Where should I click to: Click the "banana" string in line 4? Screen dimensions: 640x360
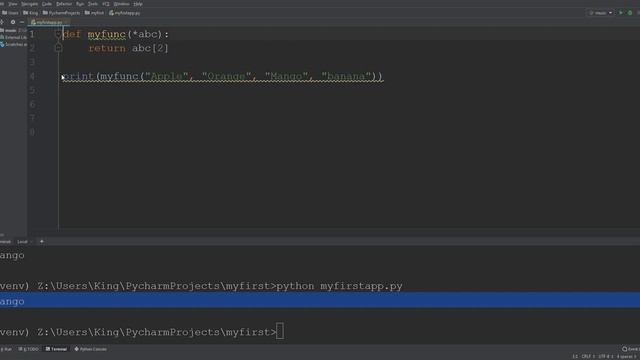pos(347,76)
